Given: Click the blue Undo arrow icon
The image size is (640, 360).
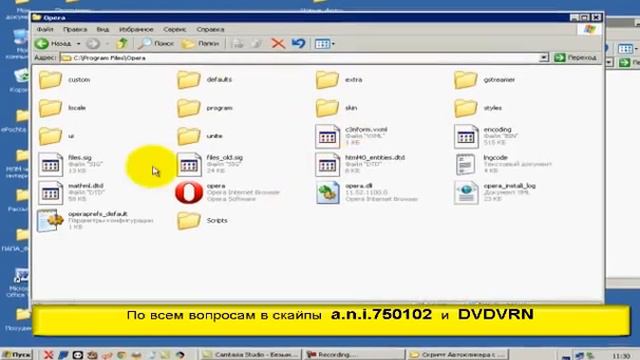Looking at the screenshot, I should (x=298, y=43).
